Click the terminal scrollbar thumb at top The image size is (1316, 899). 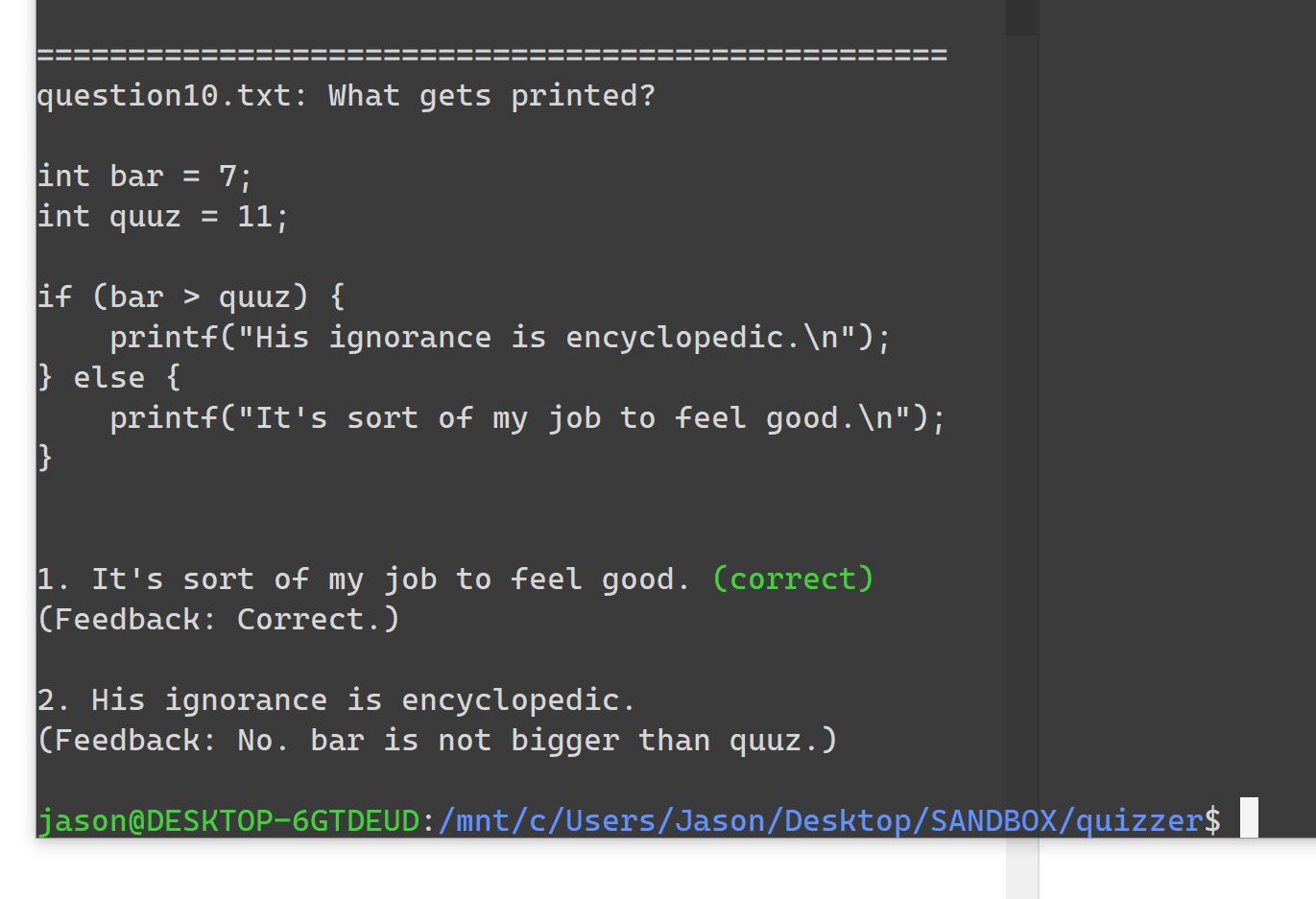point(1021,17)
